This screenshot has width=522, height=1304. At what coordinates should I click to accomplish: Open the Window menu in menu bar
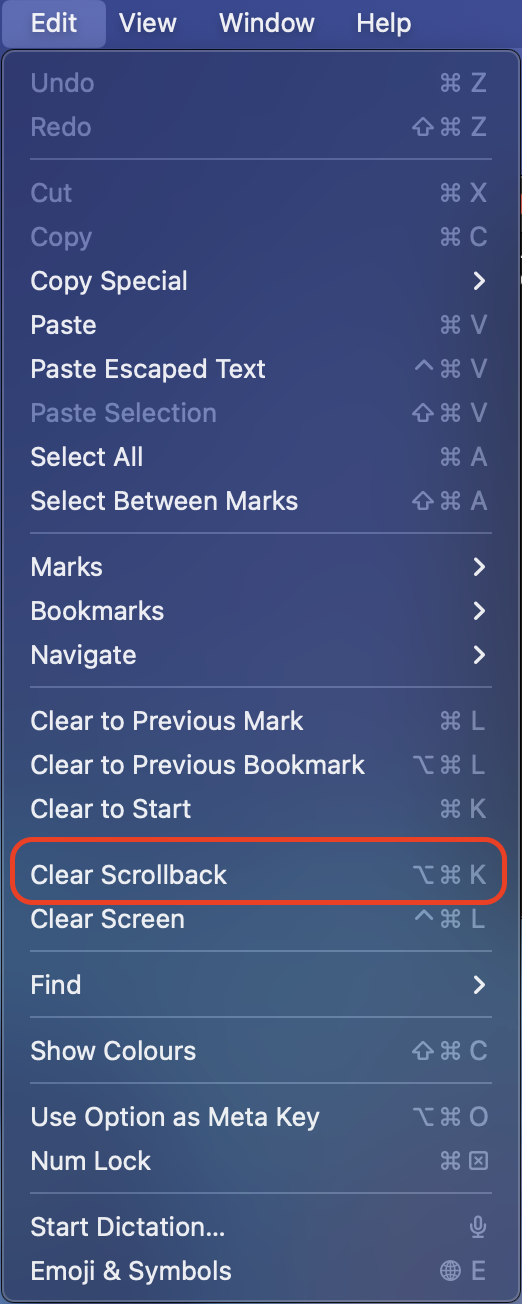point(265,23)
